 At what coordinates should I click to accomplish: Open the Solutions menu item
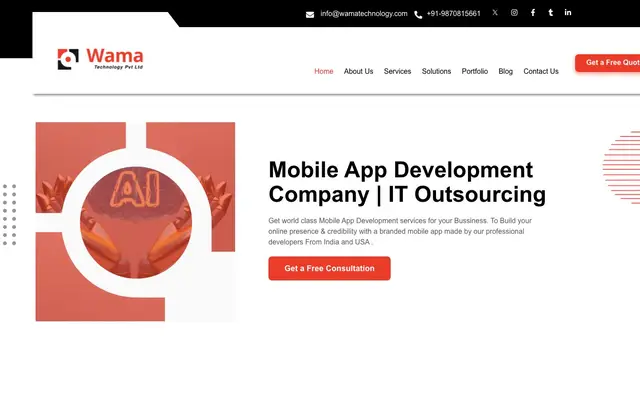point(436,71)
